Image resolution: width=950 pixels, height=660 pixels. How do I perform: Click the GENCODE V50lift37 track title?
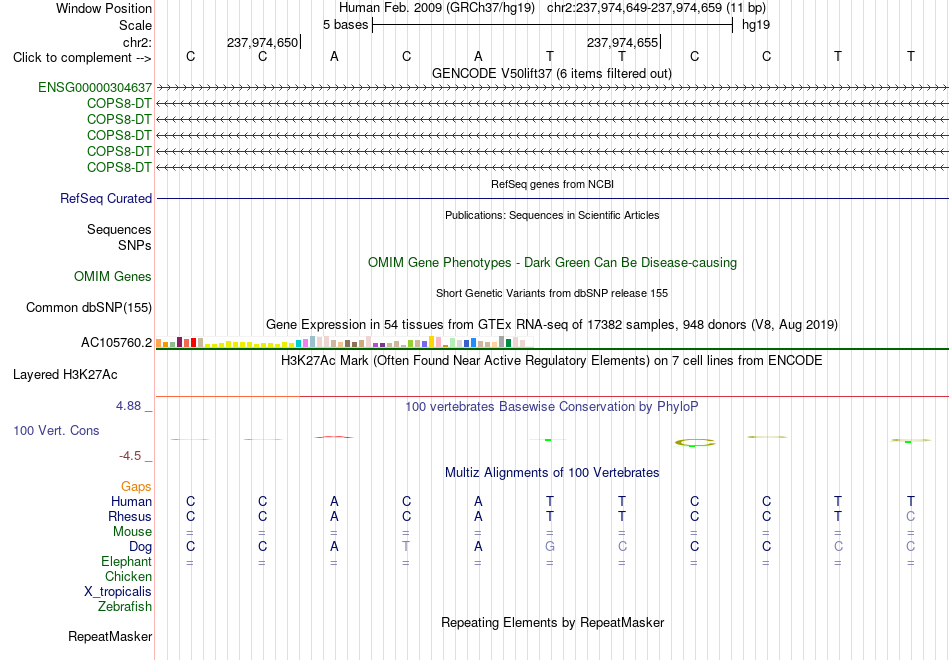pos(552,73)
